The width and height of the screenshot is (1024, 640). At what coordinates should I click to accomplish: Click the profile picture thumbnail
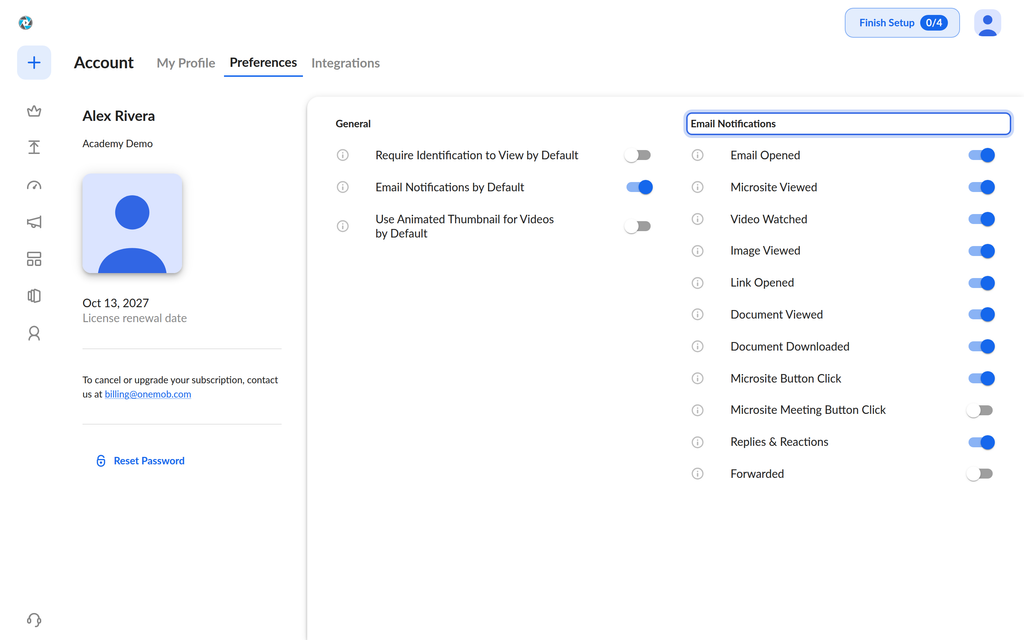132,223
